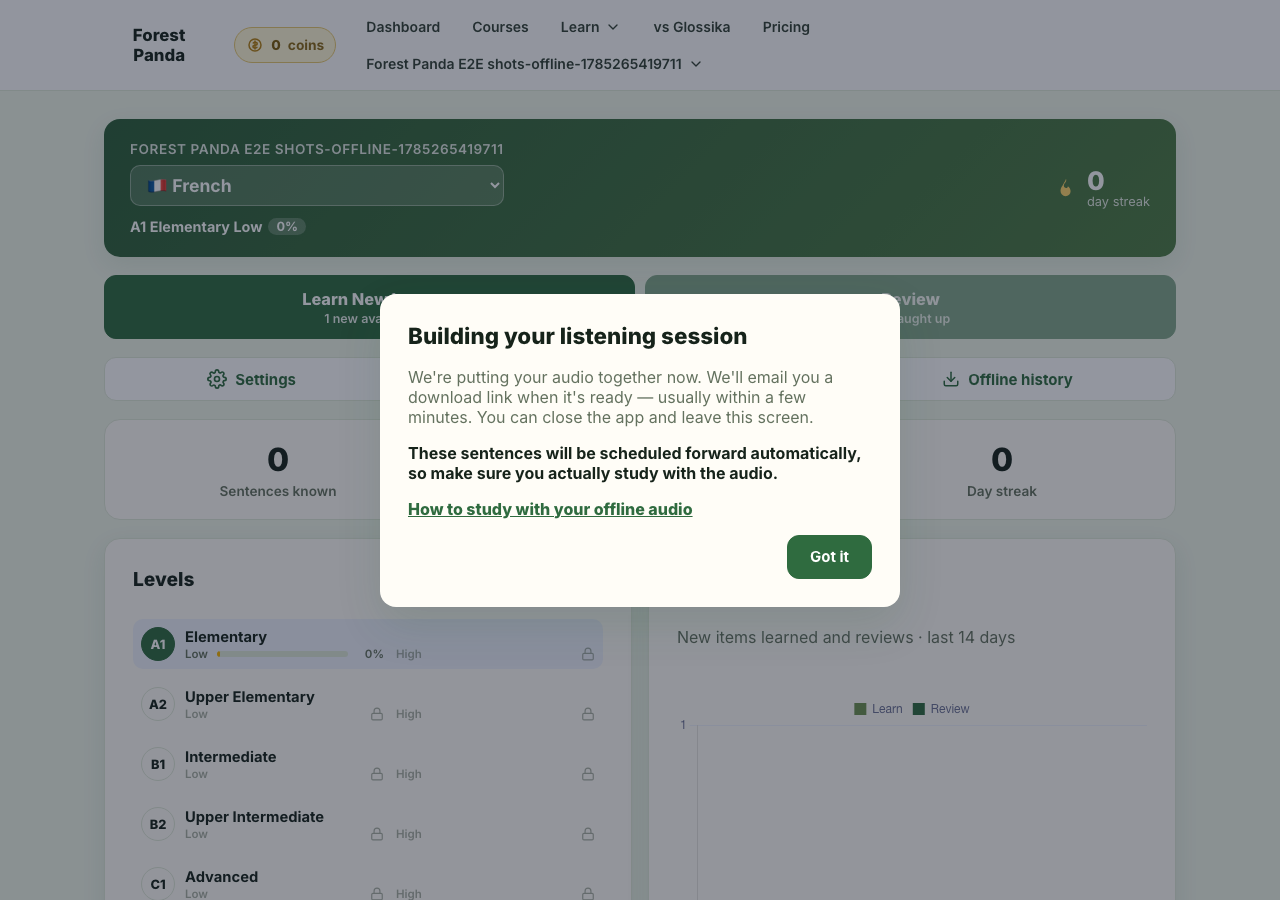Viewport: 1280px width, 900px height.
Task: Open the Dashboard nav item
Action: (x=403, y=27)
